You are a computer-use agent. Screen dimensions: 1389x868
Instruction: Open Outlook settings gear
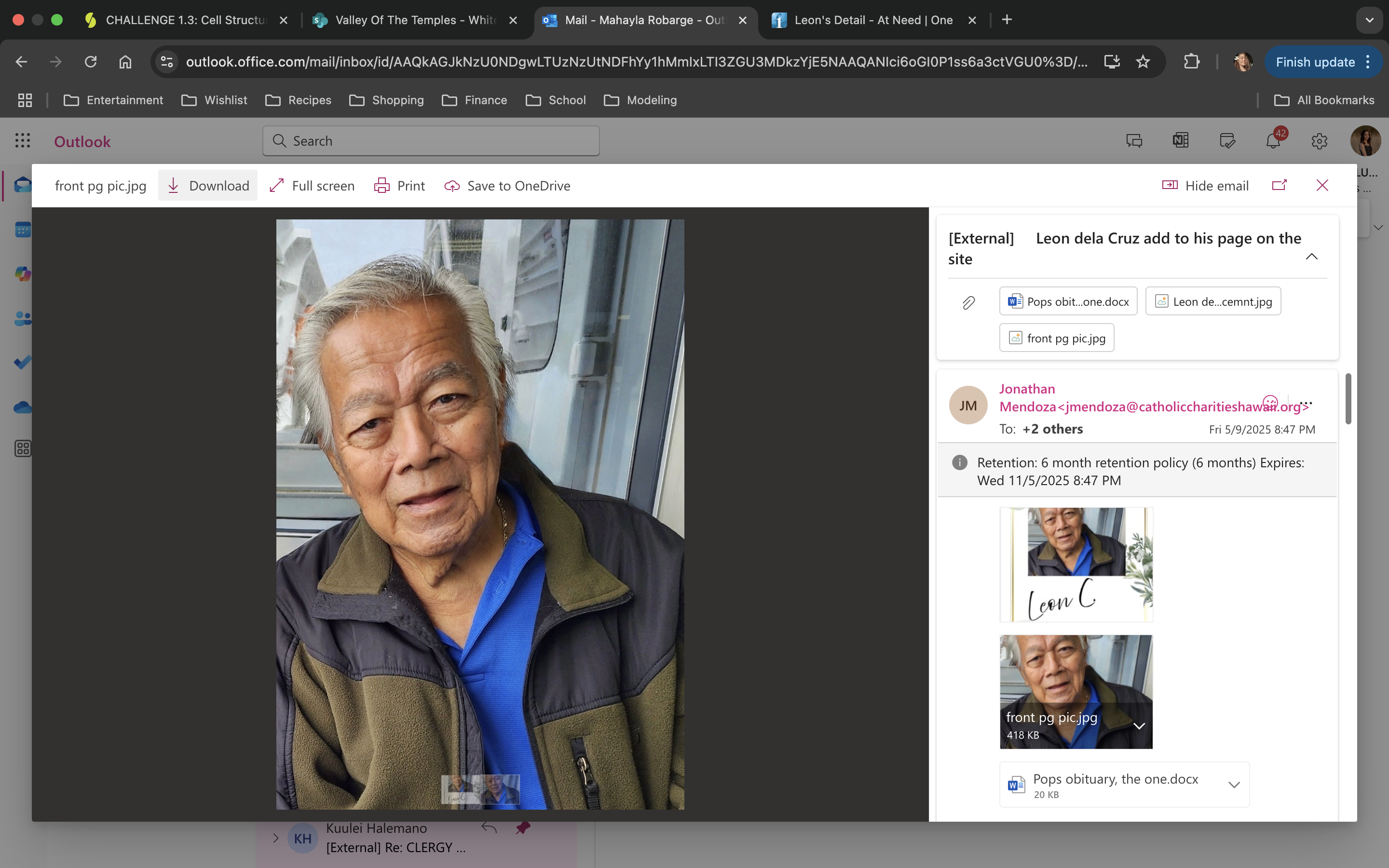(x=1319, y=141)
